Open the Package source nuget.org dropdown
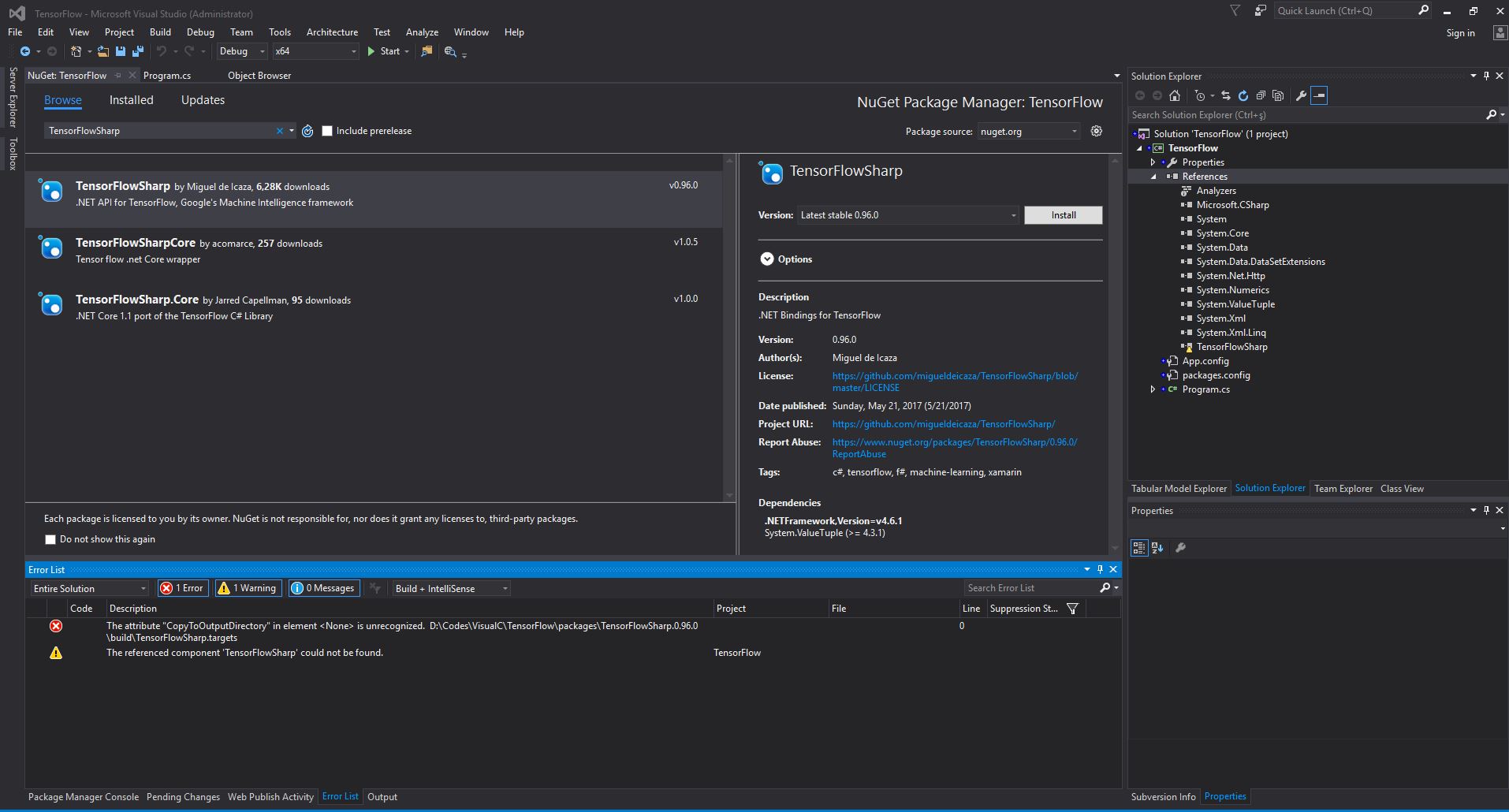 (x=1028, y=132)
